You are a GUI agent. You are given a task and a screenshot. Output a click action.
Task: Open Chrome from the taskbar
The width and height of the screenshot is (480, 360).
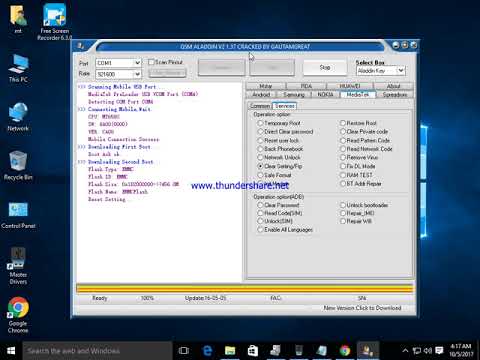345,351
